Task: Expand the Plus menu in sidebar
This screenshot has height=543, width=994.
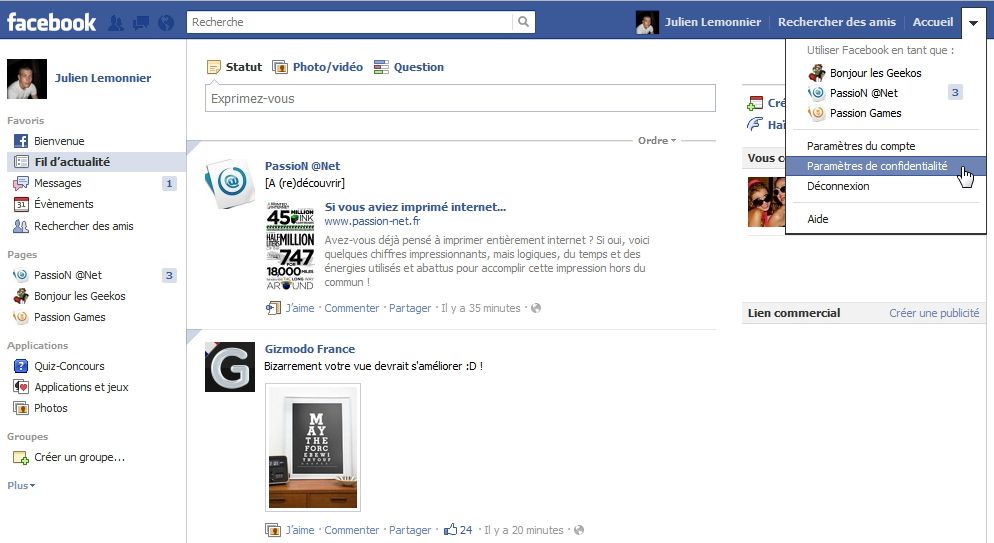Action: 21,485
